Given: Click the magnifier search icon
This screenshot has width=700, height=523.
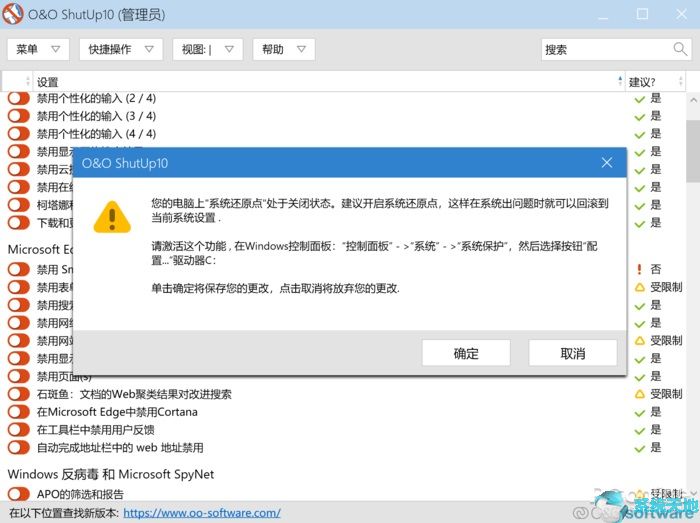Looking at the screenshot, I should pos(680,49).
